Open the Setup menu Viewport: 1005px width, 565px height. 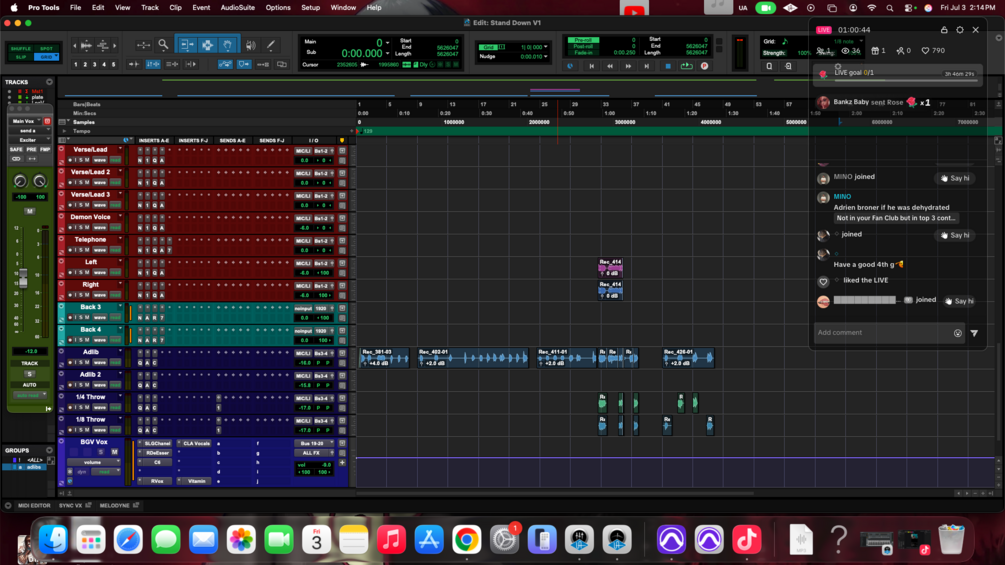310,8
